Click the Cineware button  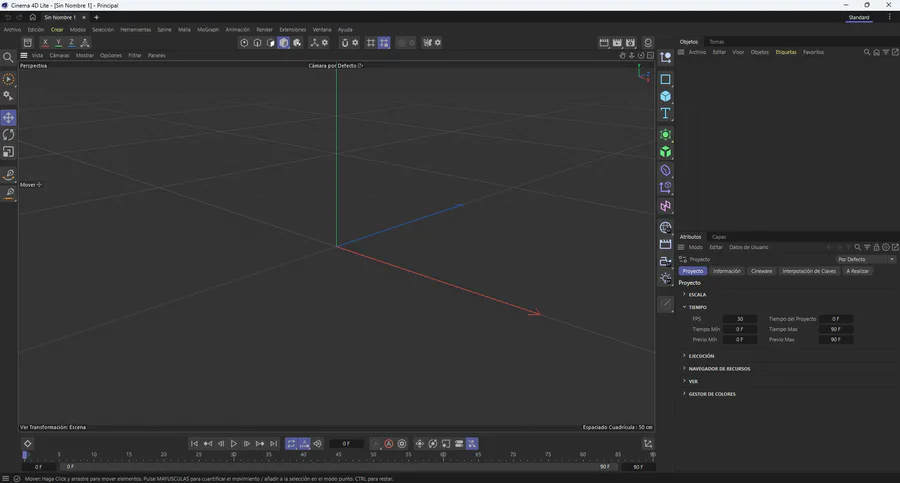pos(762,271)
